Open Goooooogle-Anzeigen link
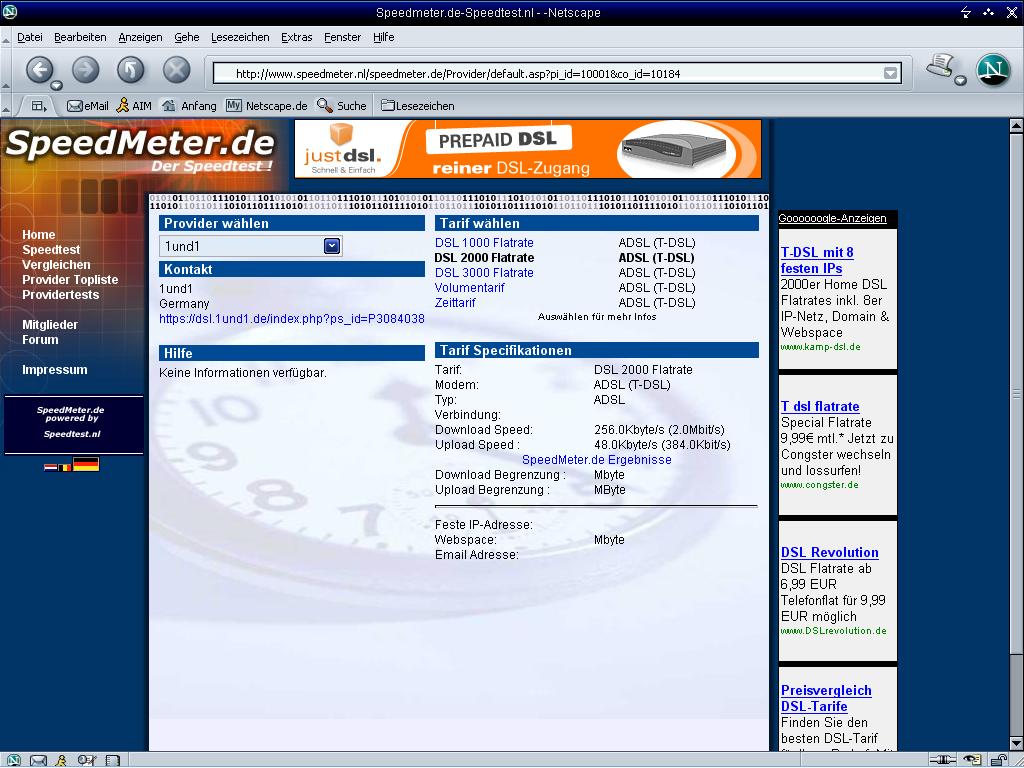Viewport: 1024px width, 768px height. click(832, 218)
